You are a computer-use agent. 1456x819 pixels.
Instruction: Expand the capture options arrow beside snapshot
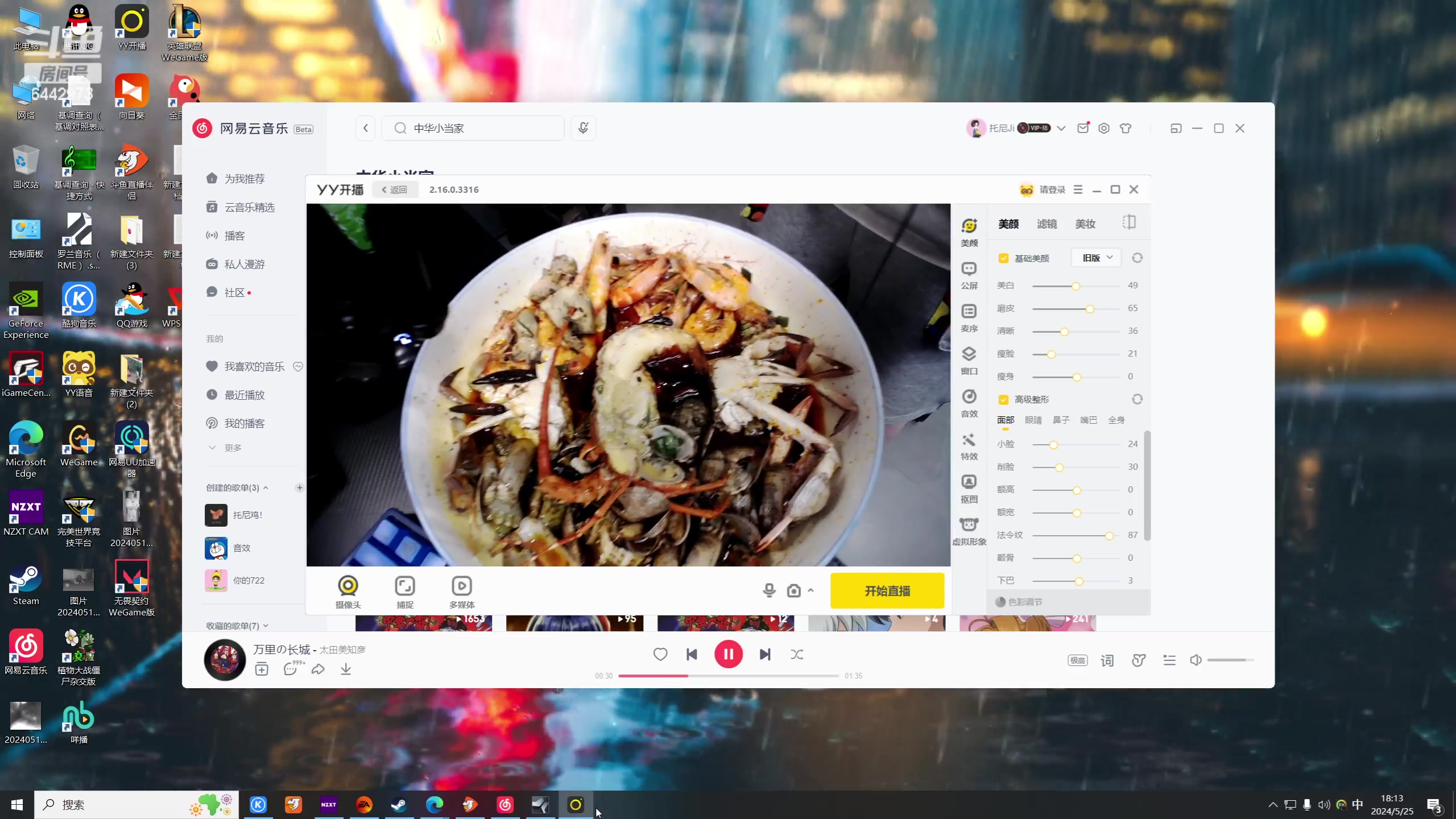810,590
